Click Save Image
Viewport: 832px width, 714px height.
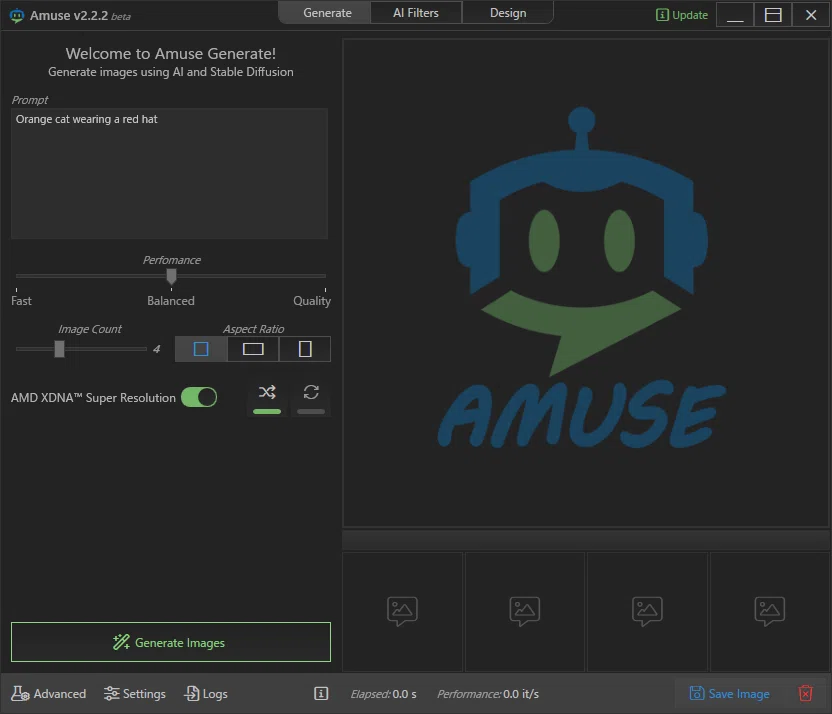pyautogui.click(x=729, y=693)
